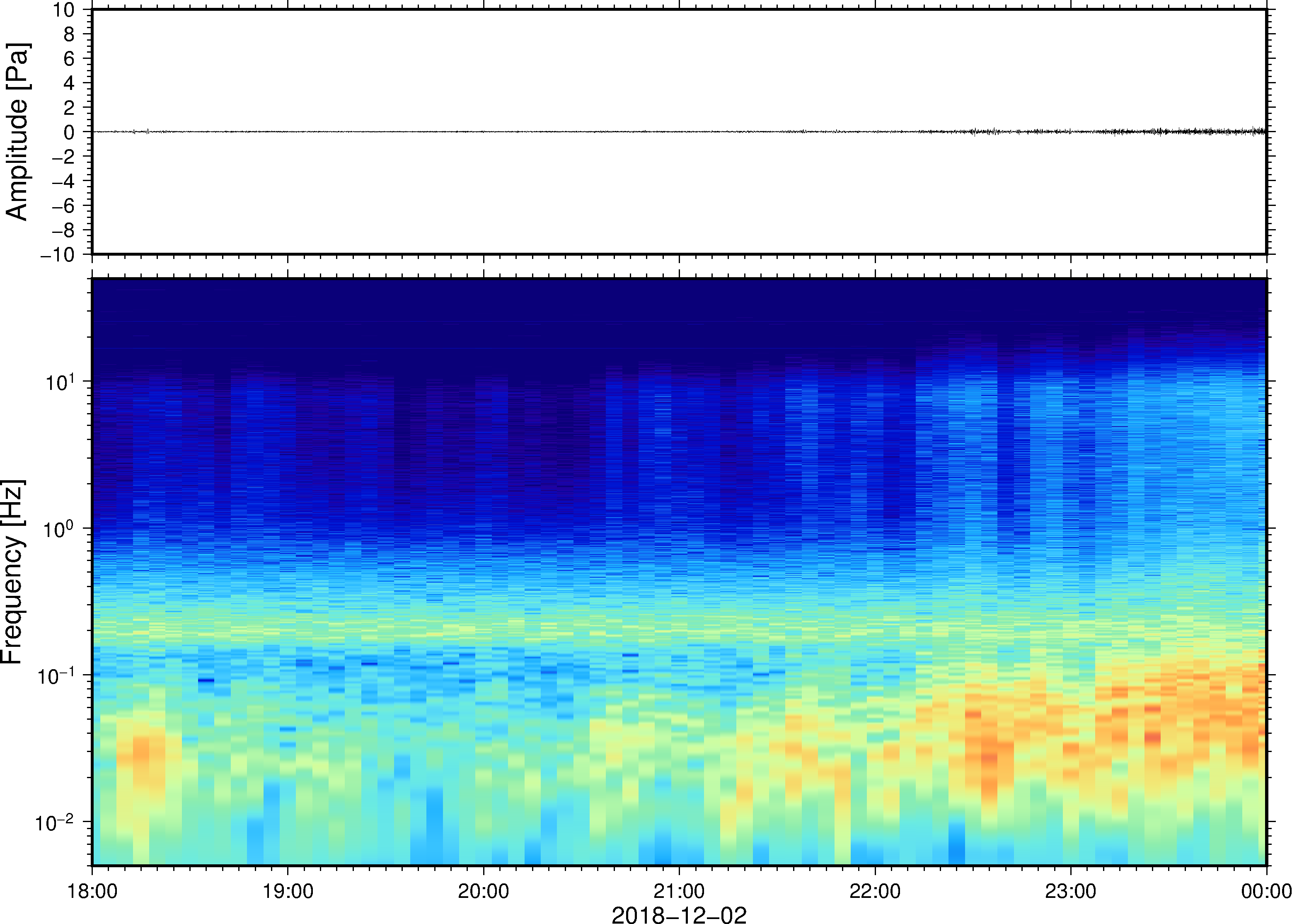Click the amplitude tick label "−2"
The width and height of the screenshot is (1292, 924).
63,157
